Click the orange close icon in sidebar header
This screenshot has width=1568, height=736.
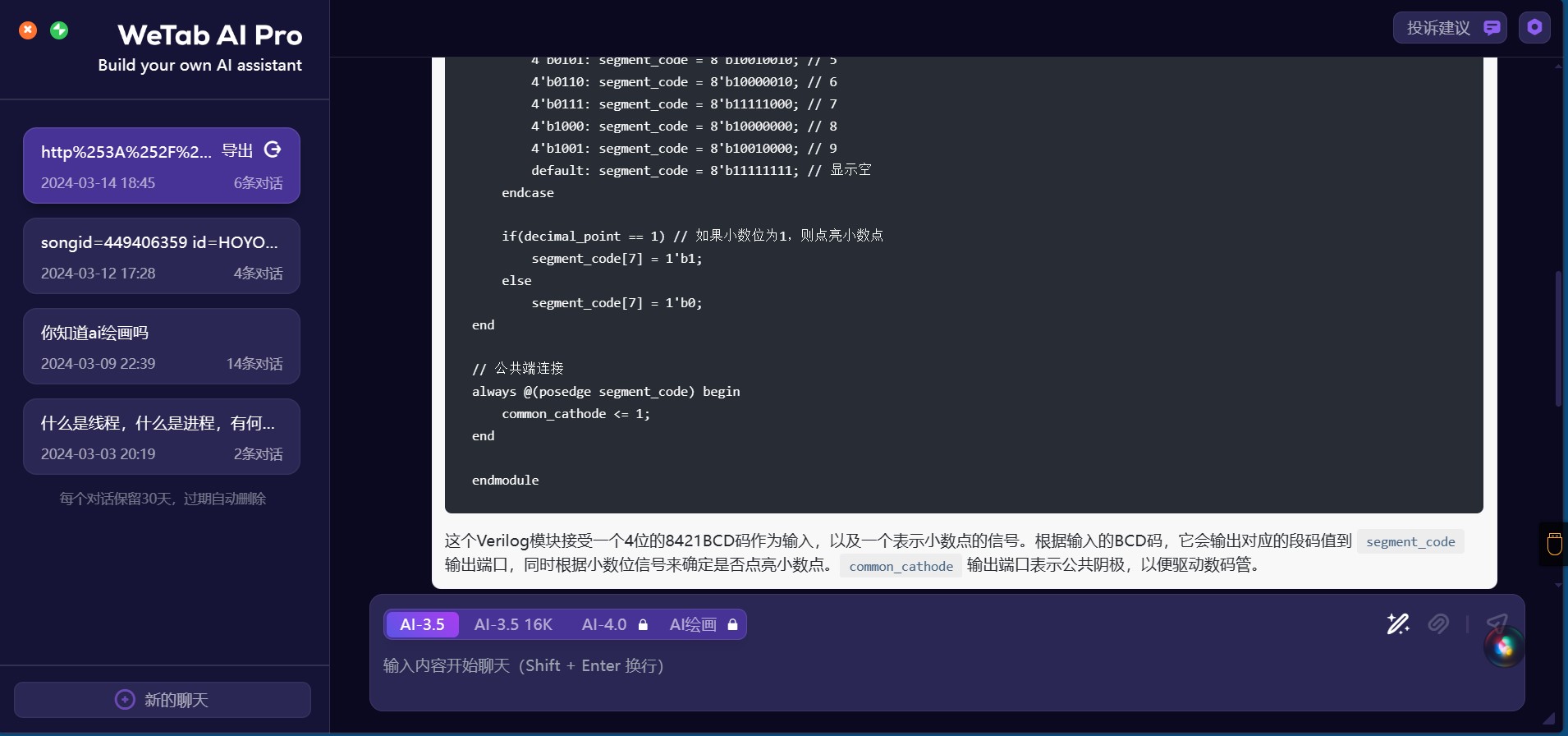[28, 30]
